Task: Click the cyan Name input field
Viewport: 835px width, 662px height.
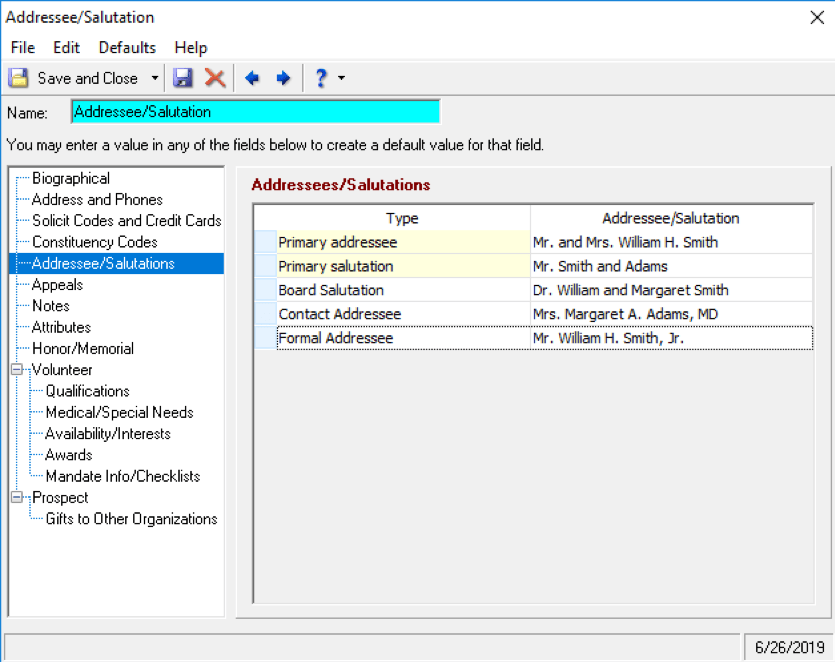Action: click(256, 112)
